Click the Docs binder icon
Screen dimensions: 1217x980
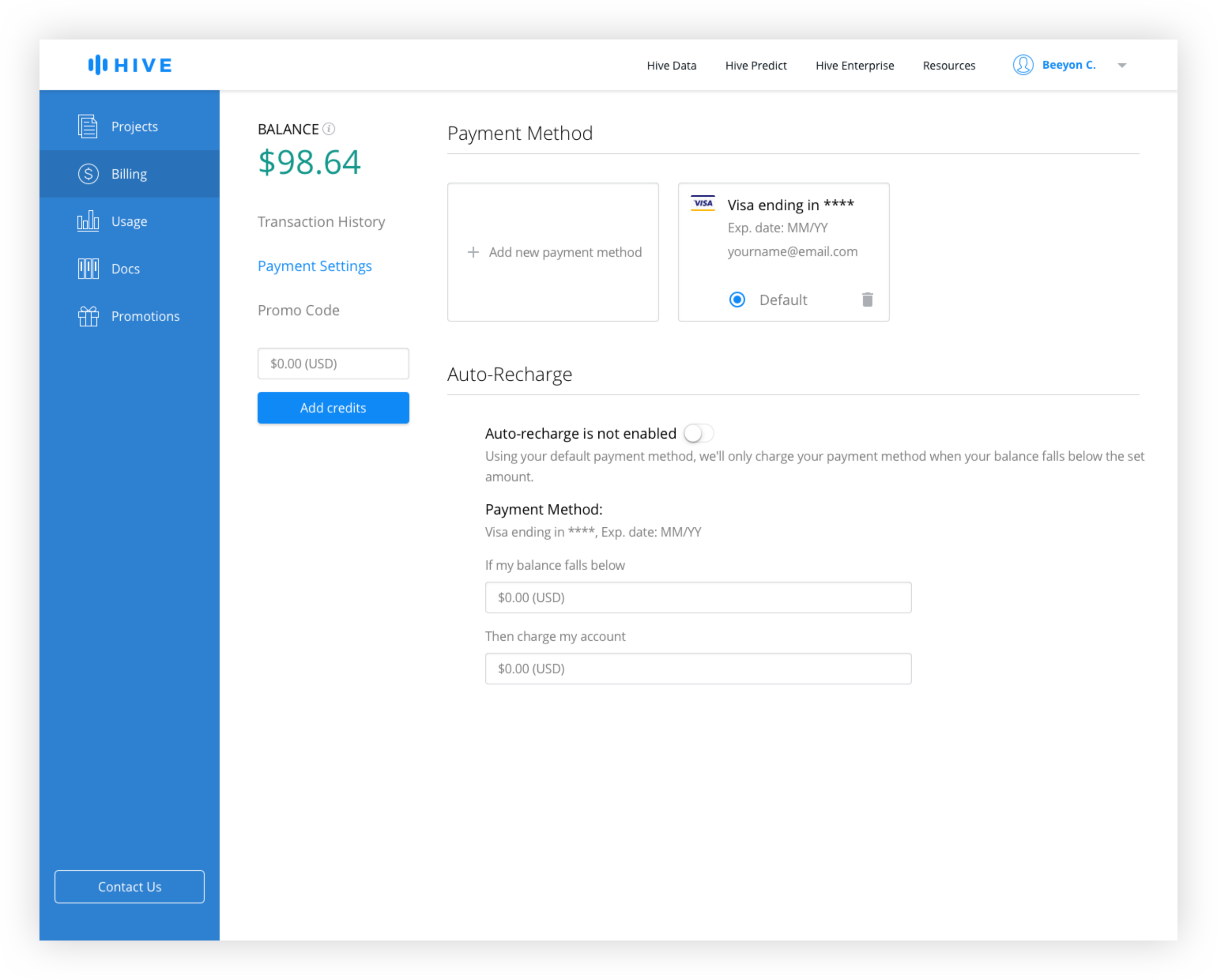coord(88,269)
